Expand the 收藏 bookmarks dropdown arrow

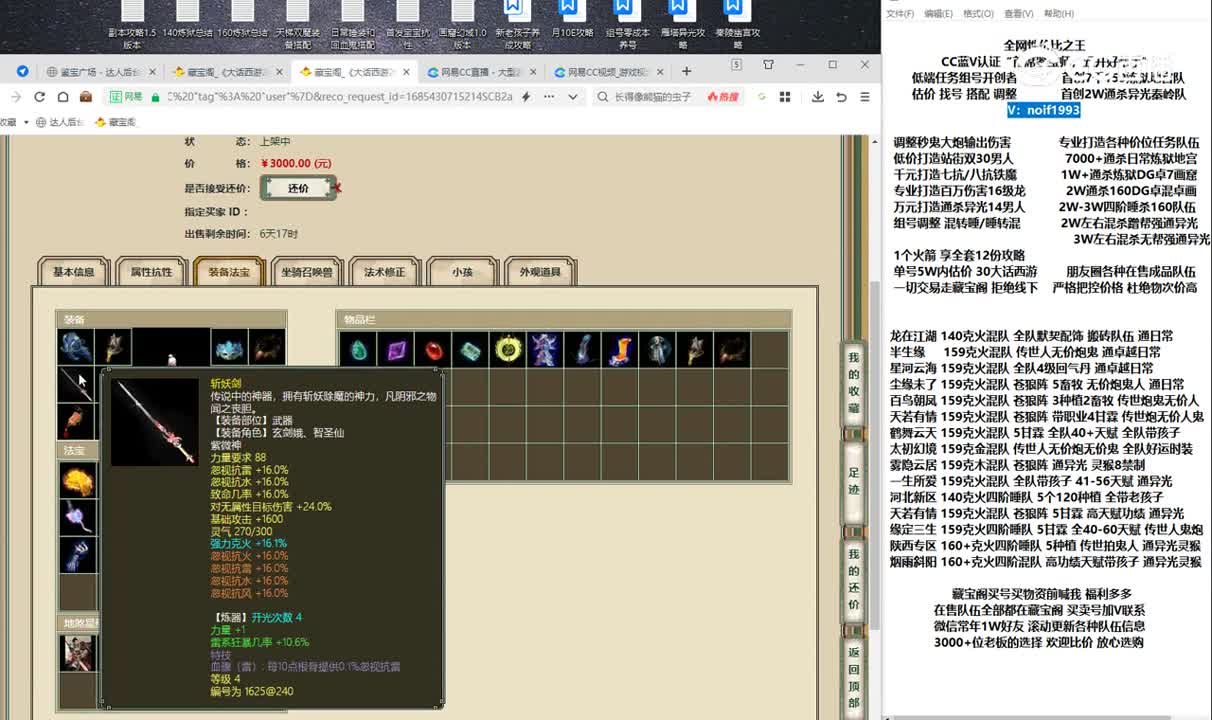26,122
